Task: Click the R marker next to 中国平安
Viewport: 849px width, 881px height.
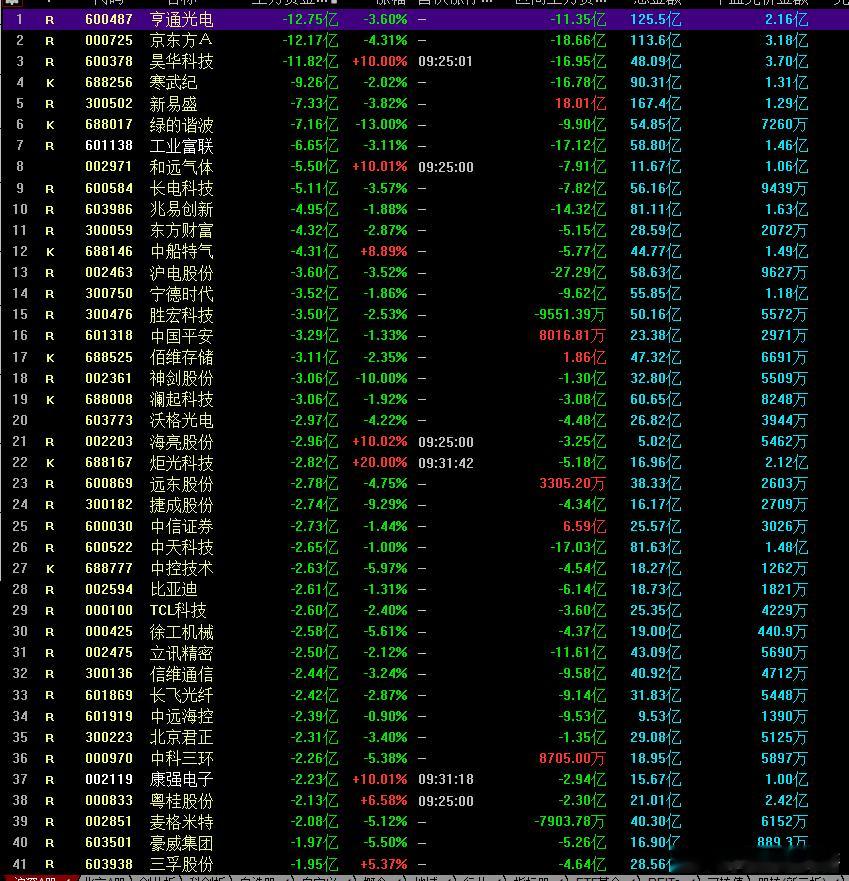Action: point(49,336)
